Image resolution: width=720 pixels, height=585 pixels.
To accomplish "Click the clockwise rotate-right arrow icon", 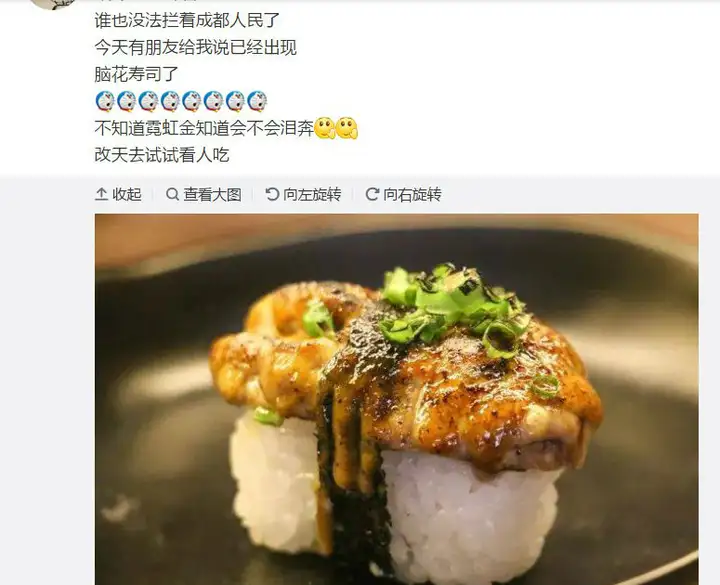I will coord(372,194).
